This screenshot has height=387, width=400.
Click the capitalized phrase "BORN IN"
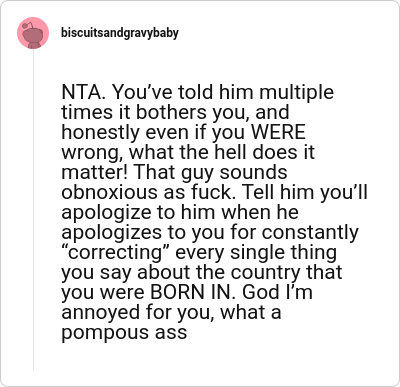[190, 292]
